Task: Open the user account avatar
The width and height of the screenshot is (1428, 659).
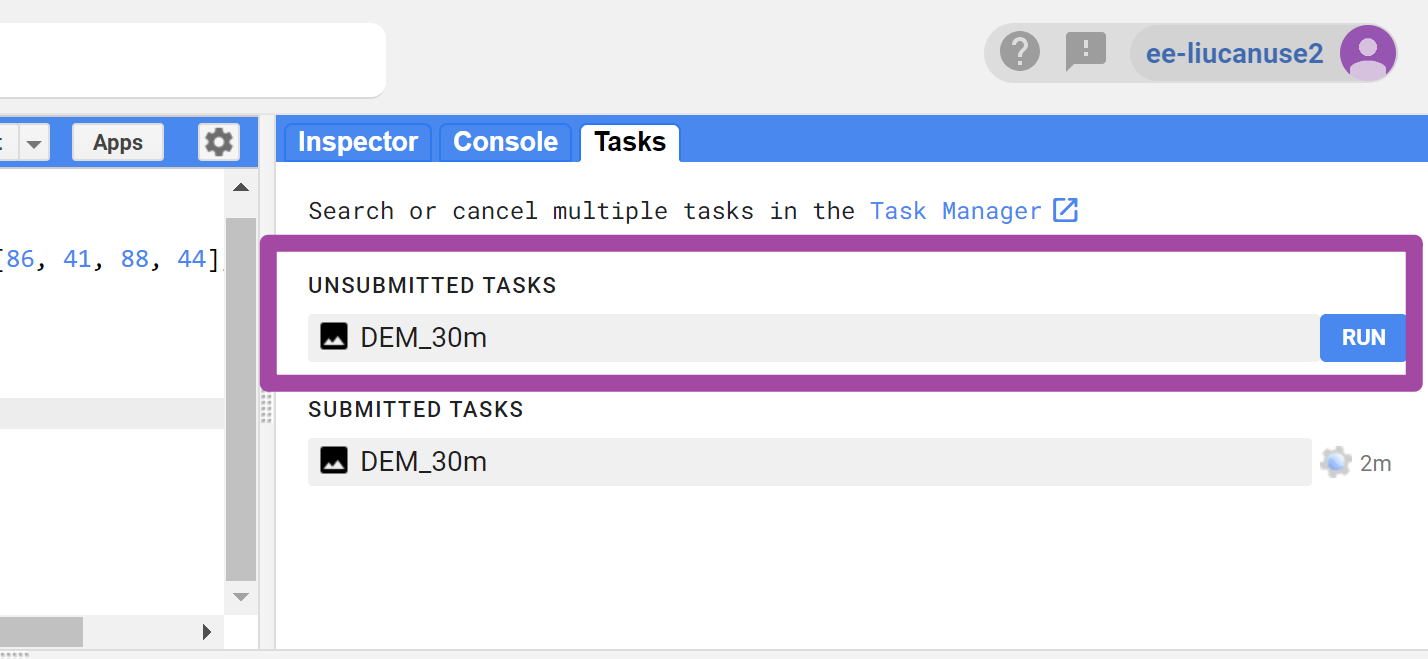Action: (1367, 53)
